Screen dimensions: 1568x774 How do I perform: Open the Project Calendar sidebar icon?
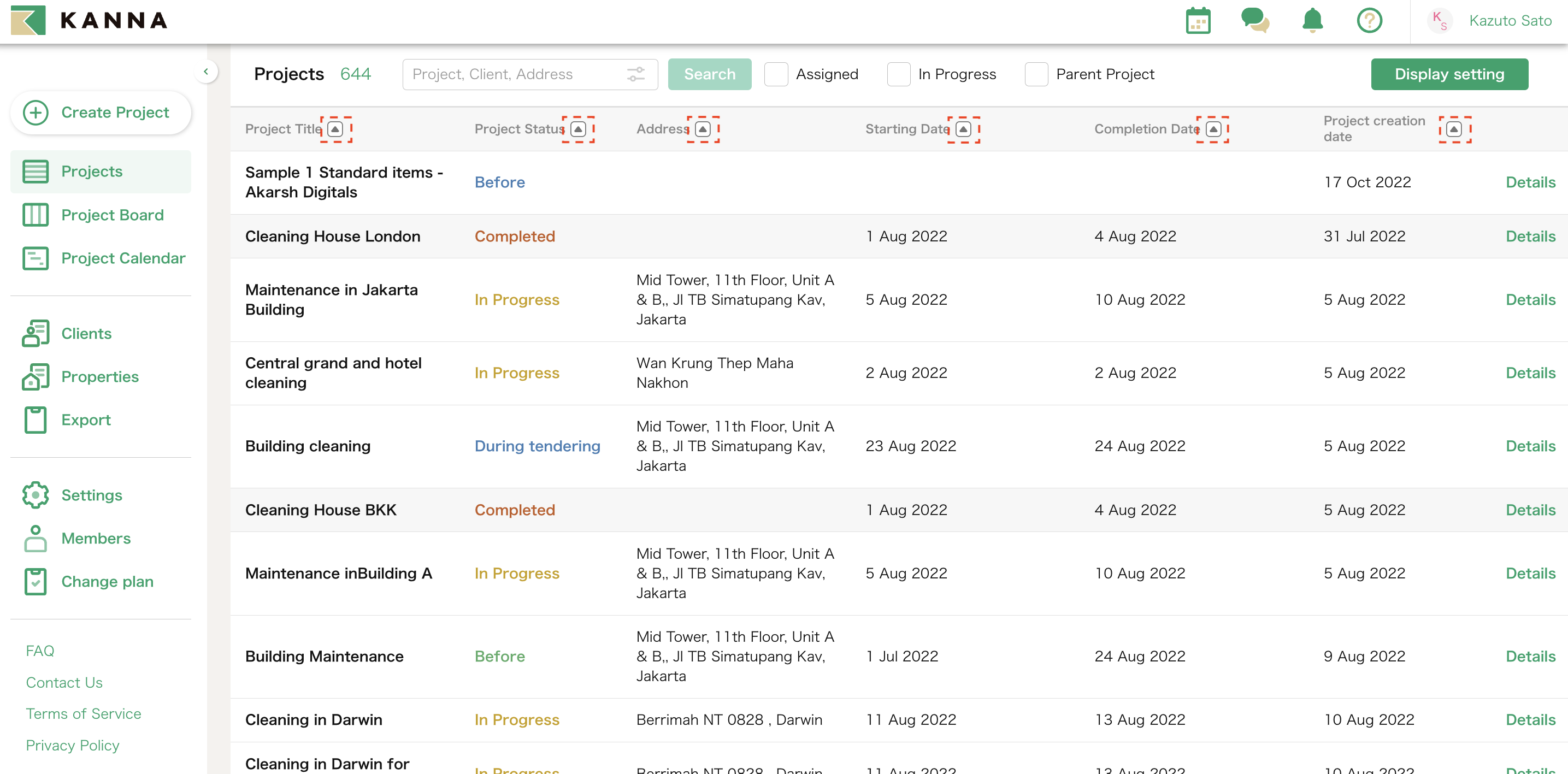[x=36, y=258]
